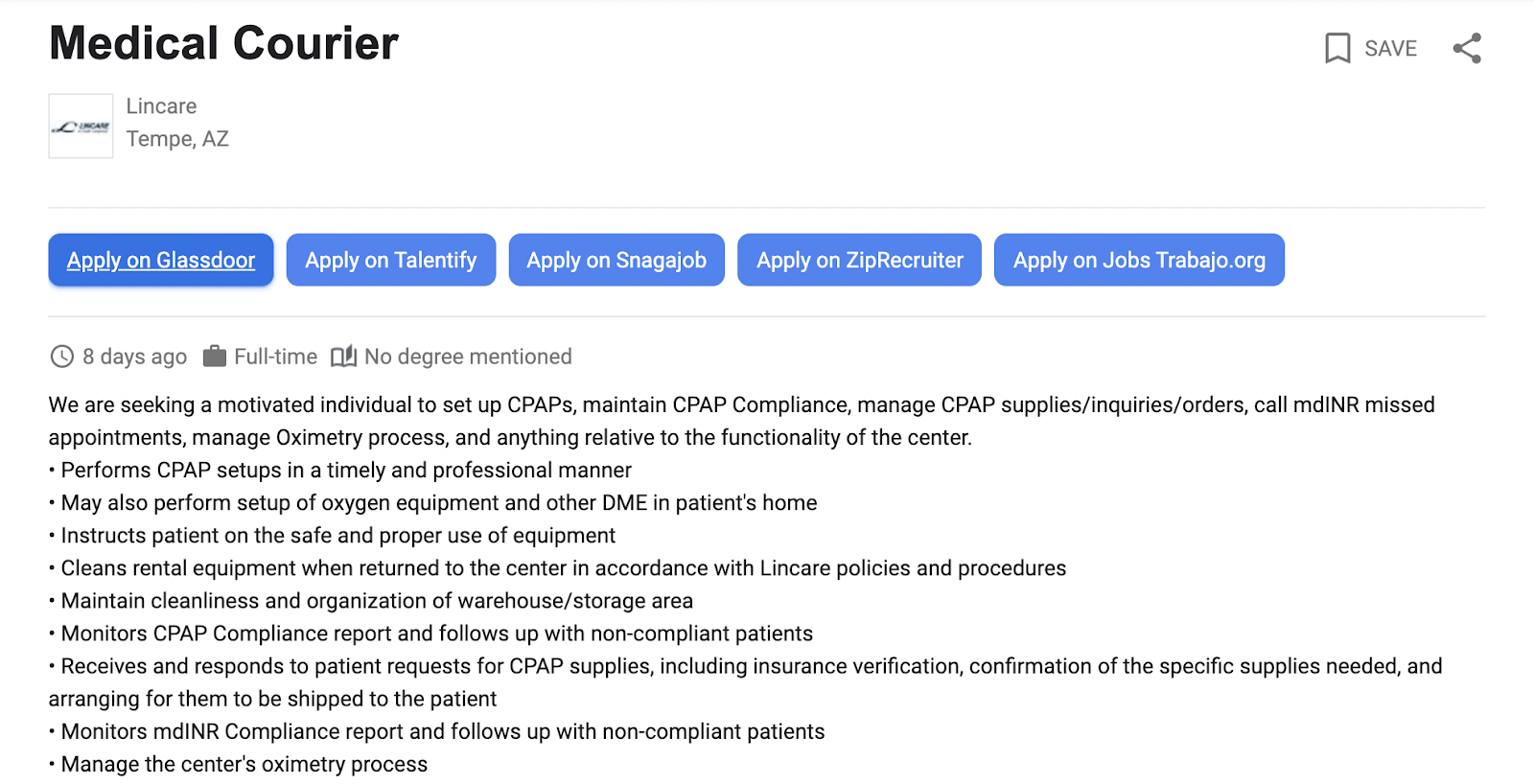Click the Tempe, AZ location text
Image resolution: width=1534 pixels, height=784 pixels.
[177, 139]
